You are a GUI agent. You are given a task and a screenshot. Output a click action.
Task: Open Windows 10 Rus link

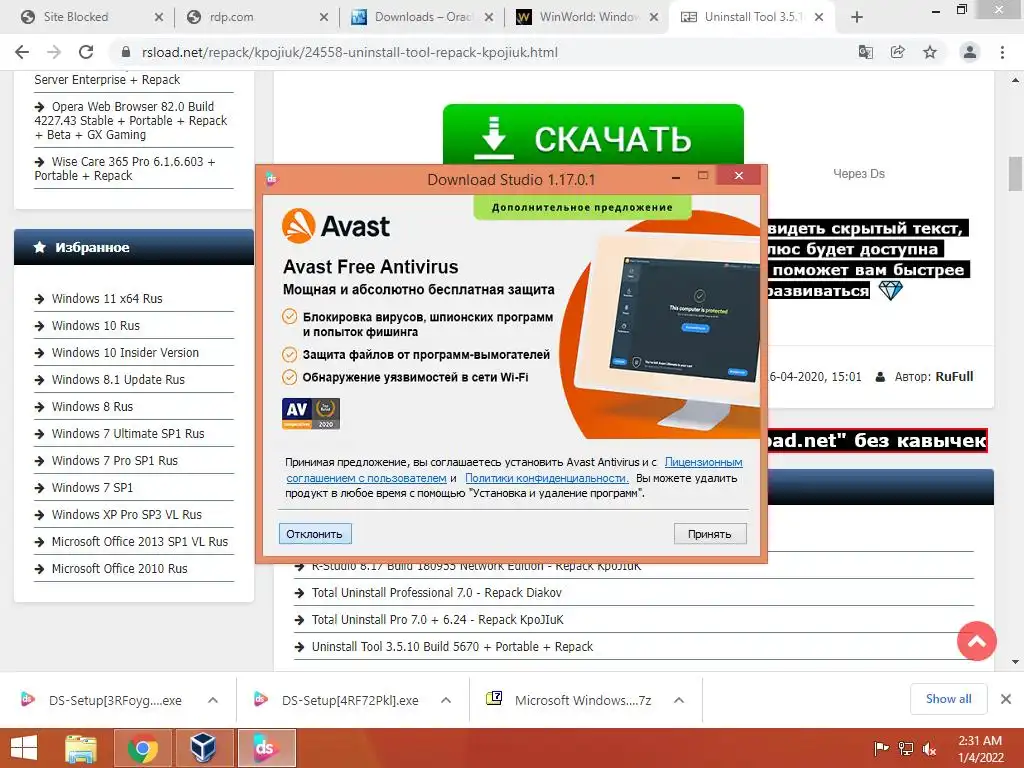(x=95, y=325)
